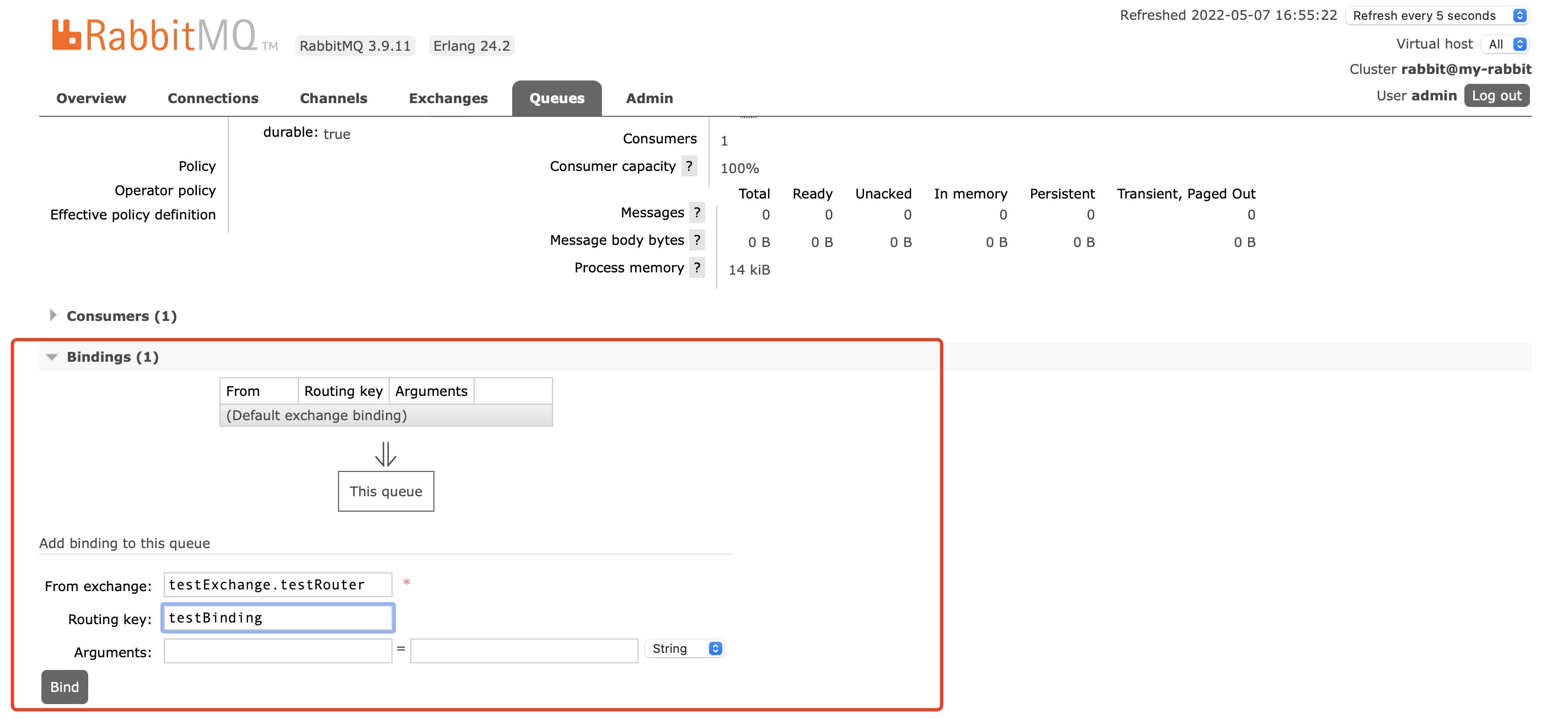Click help icon beside Process memory
Viewport: 1568px width, 719px height.
pos(696,267)
